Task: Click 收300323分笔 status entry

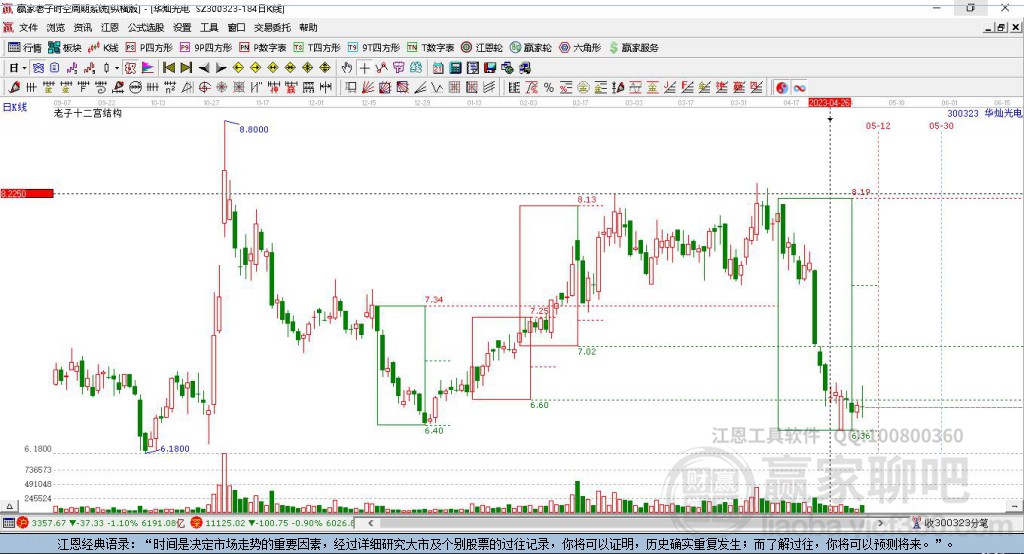Action: pos(950,523)
